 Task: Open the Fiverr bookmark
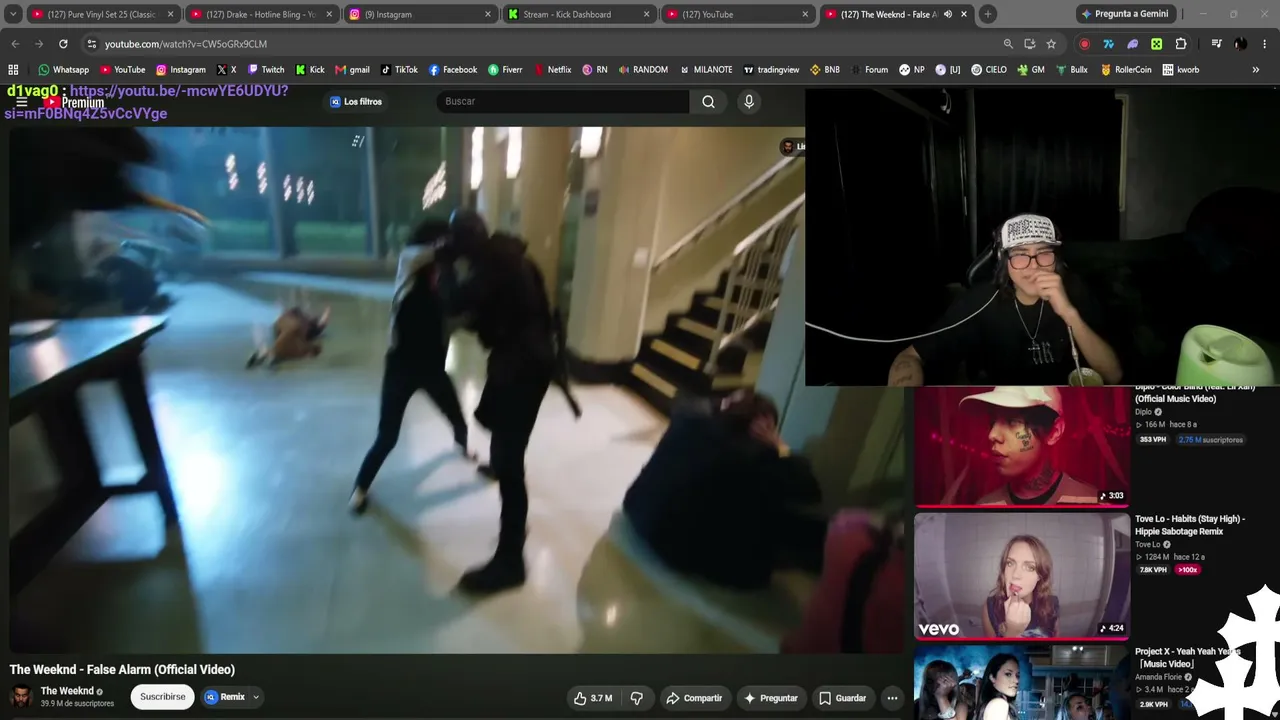tap(505, 70)
